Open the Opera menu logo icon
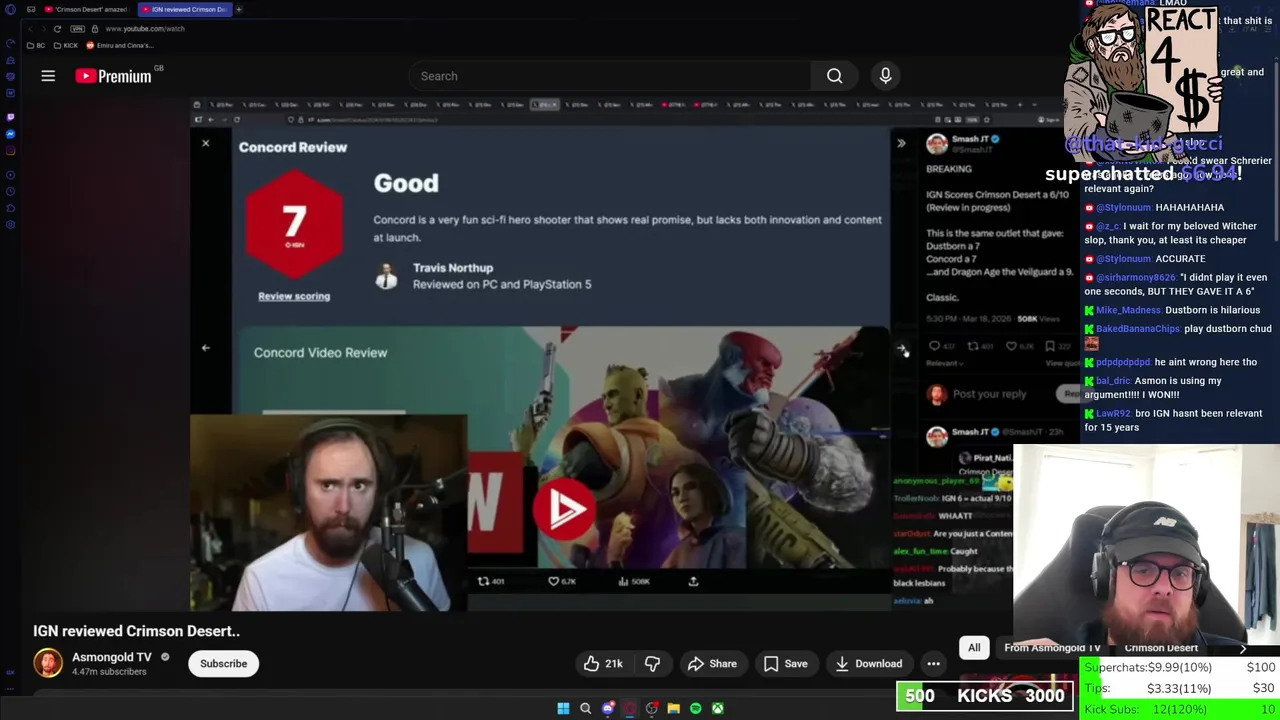Image resolution: width=1280 pixels, height=720 pixels. (10, 9)
